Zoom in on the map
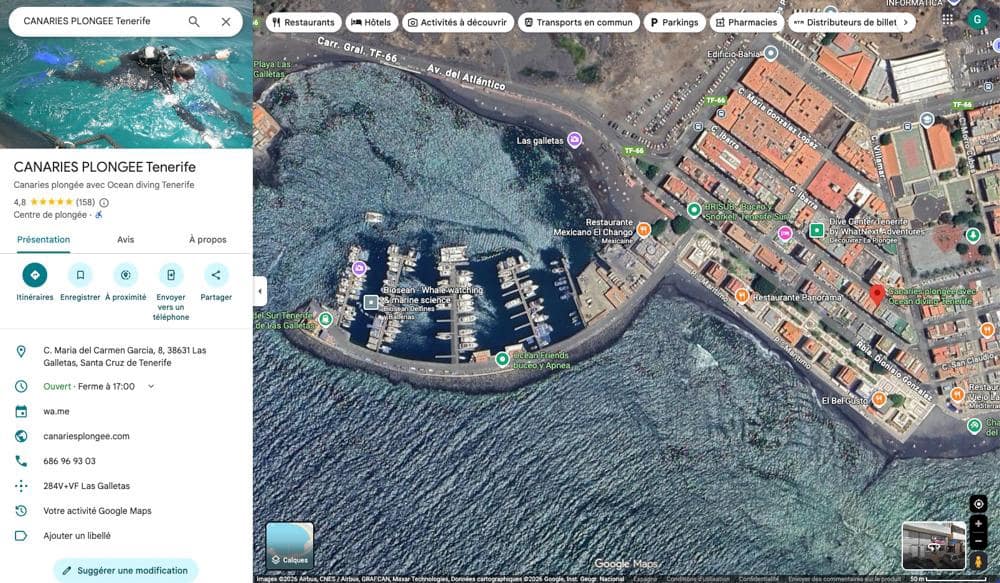 coord(978,524)
